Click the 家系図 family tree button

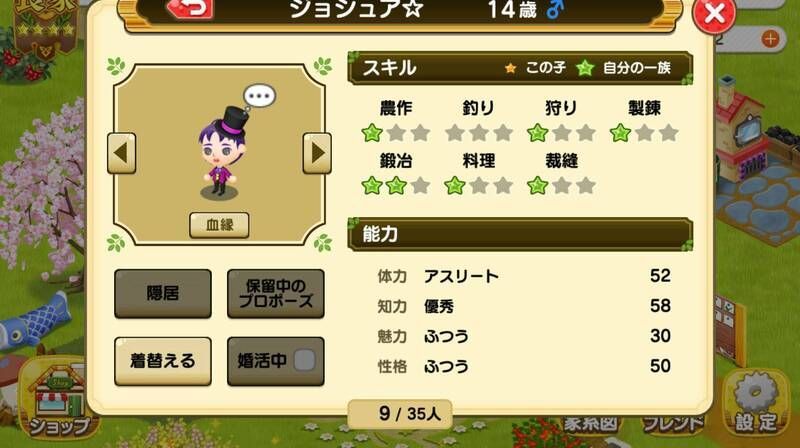coord(590,424)
